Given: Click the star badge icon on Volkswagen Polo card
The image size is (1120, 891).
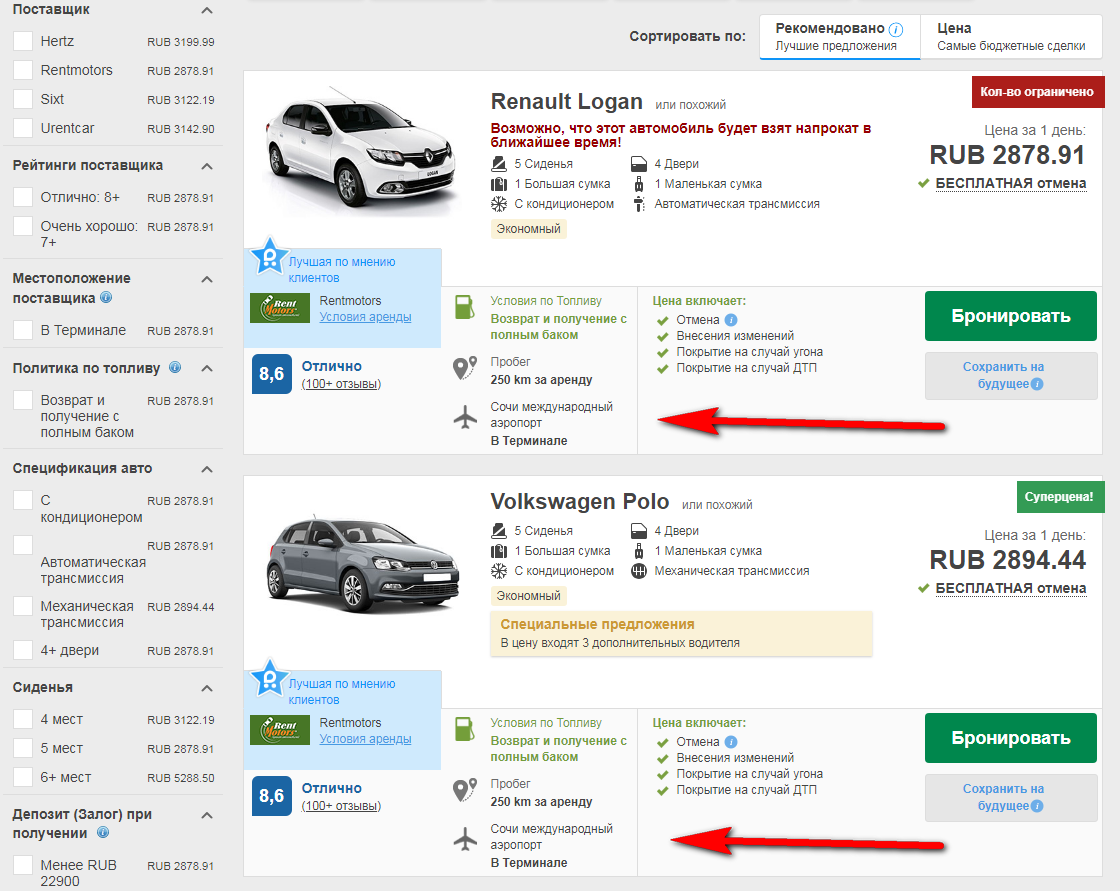Looking at the screenshot, I should tap(269, 679).
